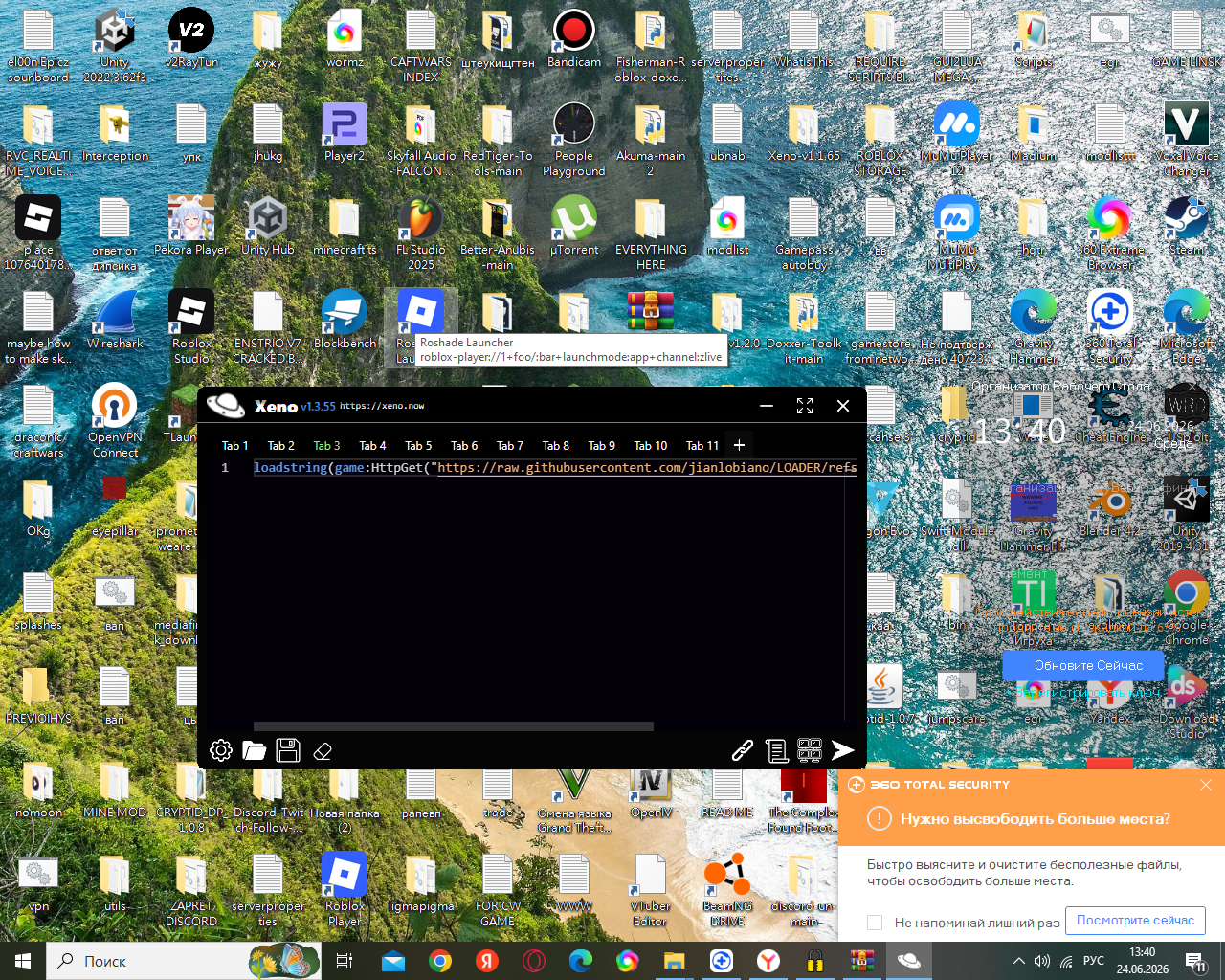Click Xeno editor's horizontal scrollbar
The width and height of the screenshot is (1225, 980).
454,726
